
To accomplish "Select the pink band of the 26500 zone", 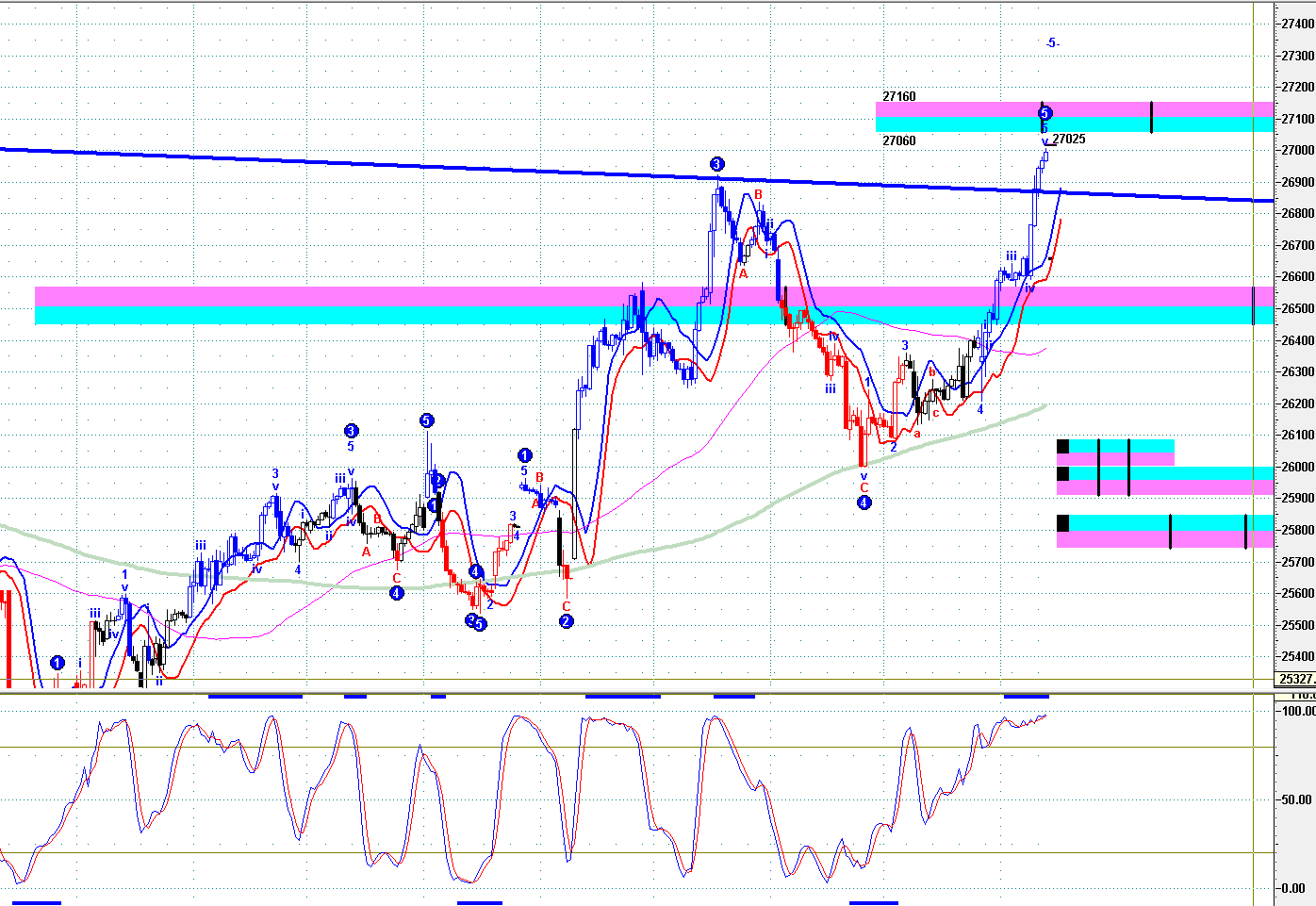I will [566, 296].
